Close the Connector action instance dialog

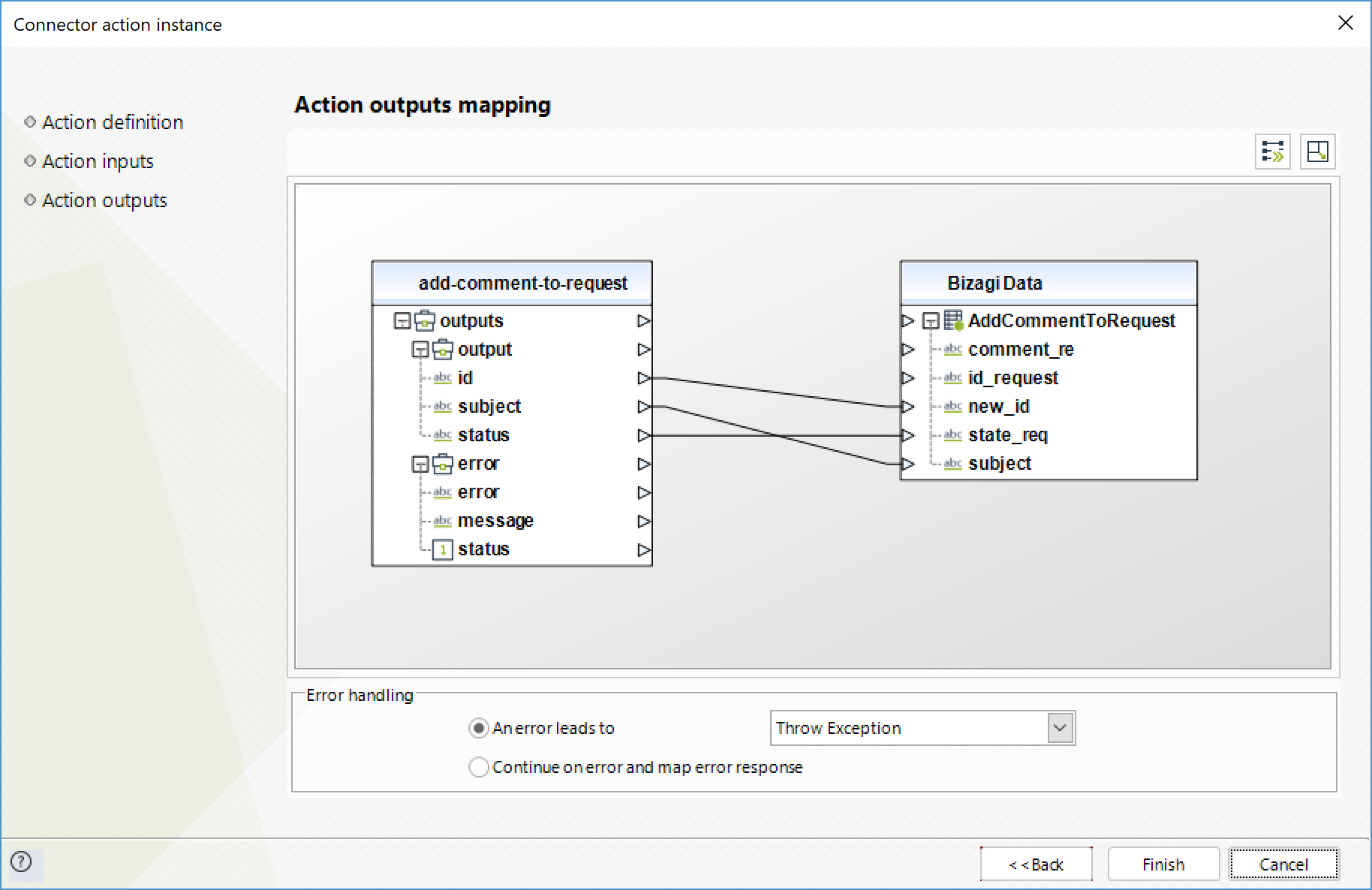(x=1346, y=23)
